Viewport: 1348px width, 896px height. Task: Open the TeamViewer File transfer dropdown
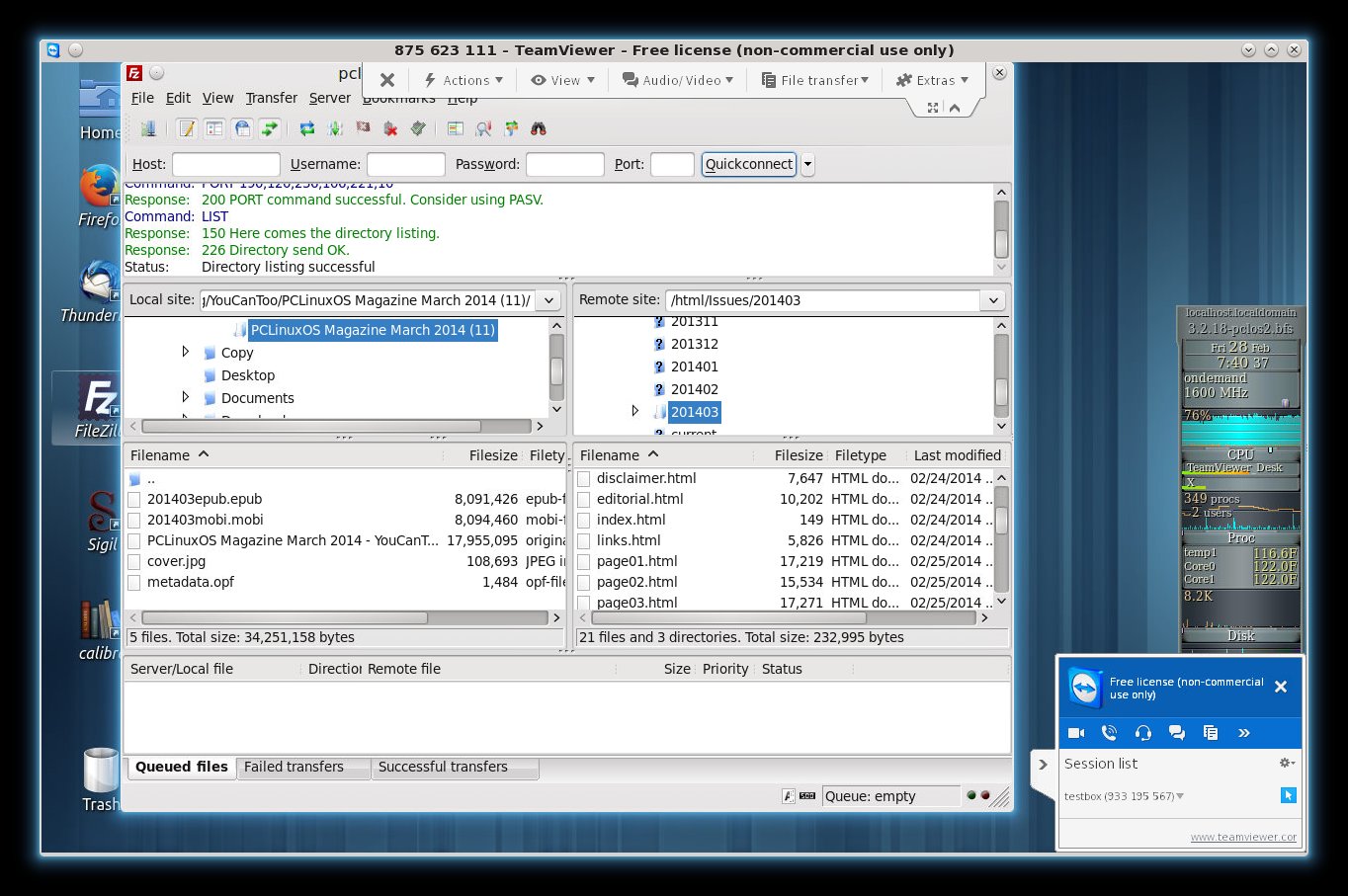(815, 80)
